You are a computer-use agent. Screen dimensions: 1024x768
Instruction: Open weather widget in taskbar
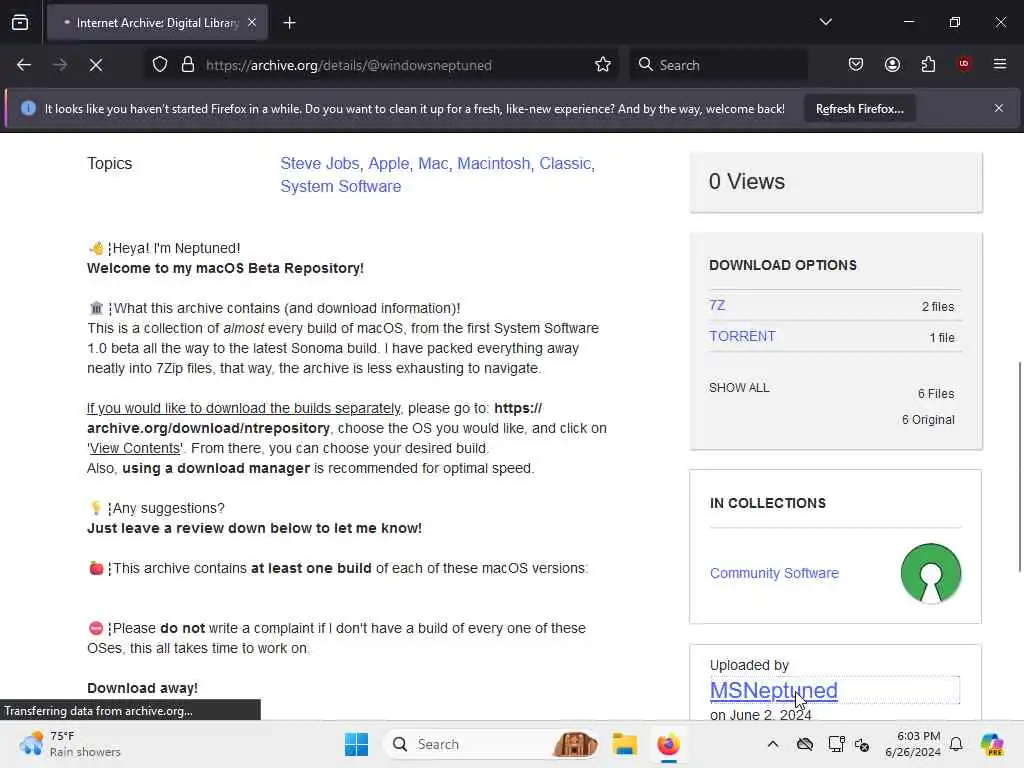(x=71, y=744)
